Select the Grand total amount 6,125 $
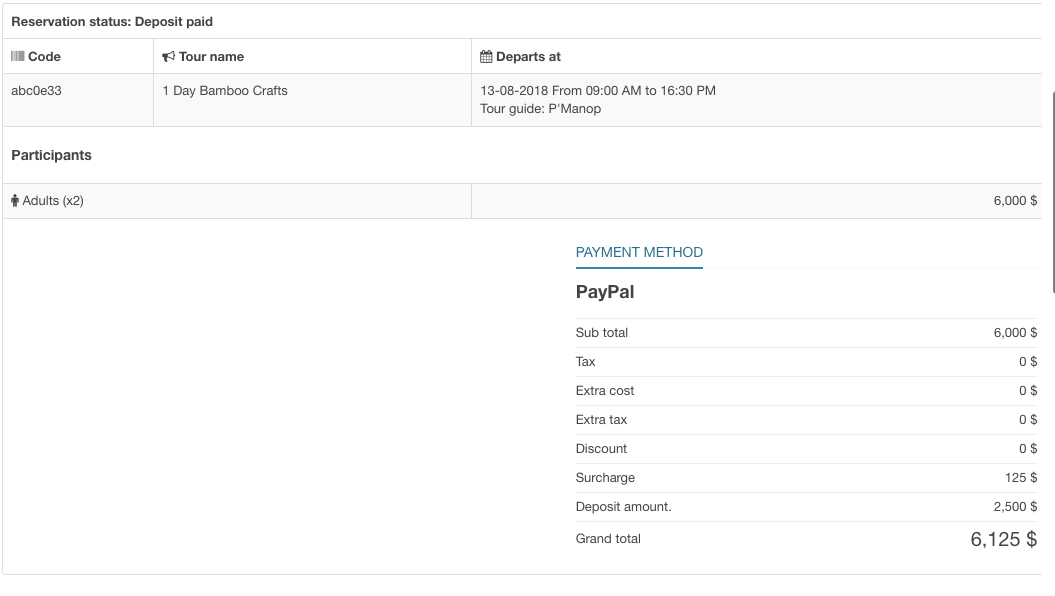The width and height of the screenshot is (1055, 596). 1003,540
